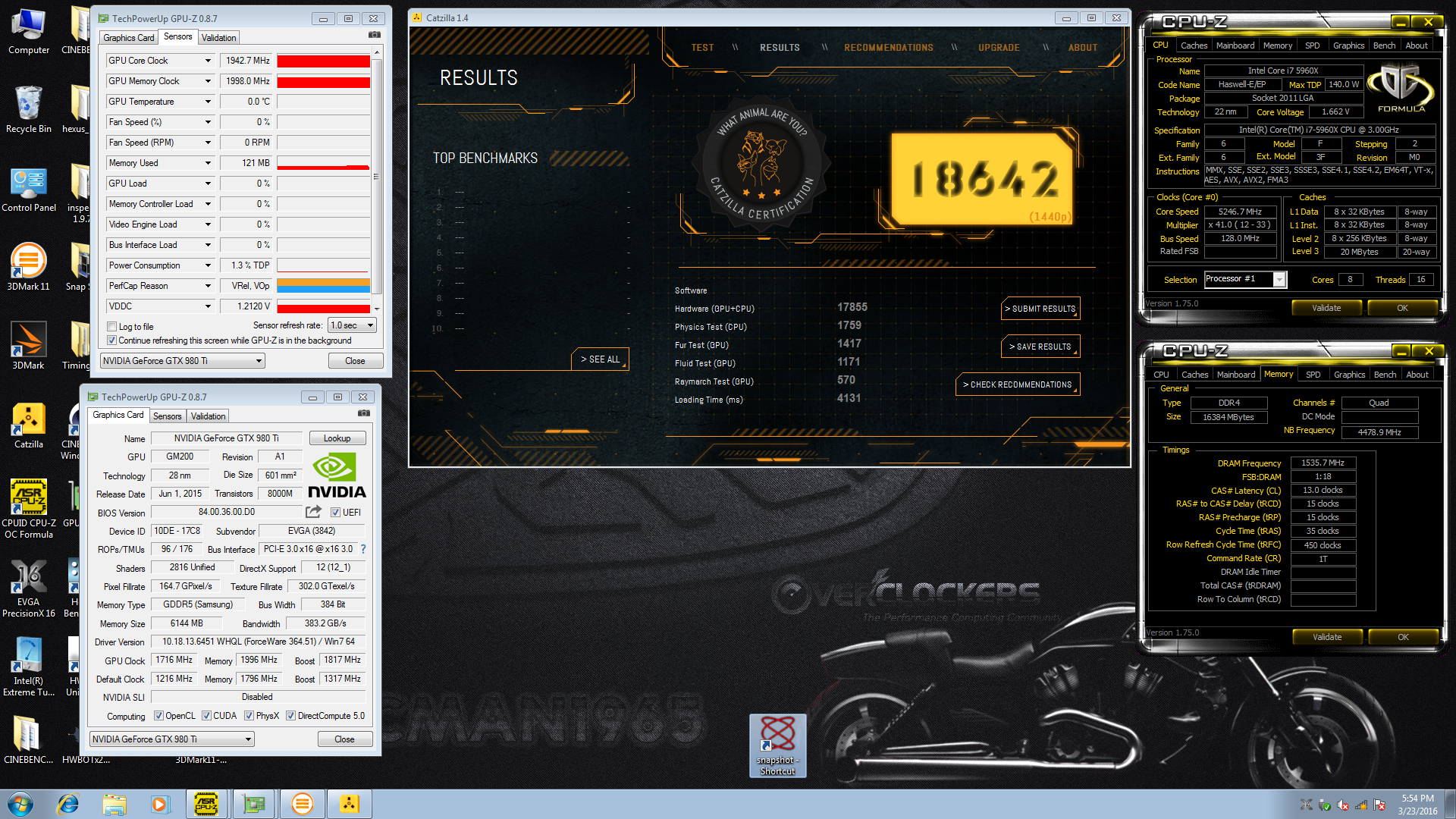This screenshot has width=1456, height=819.
Task: Open the snapshot Shortcut icon
Action: click(778, 745)
